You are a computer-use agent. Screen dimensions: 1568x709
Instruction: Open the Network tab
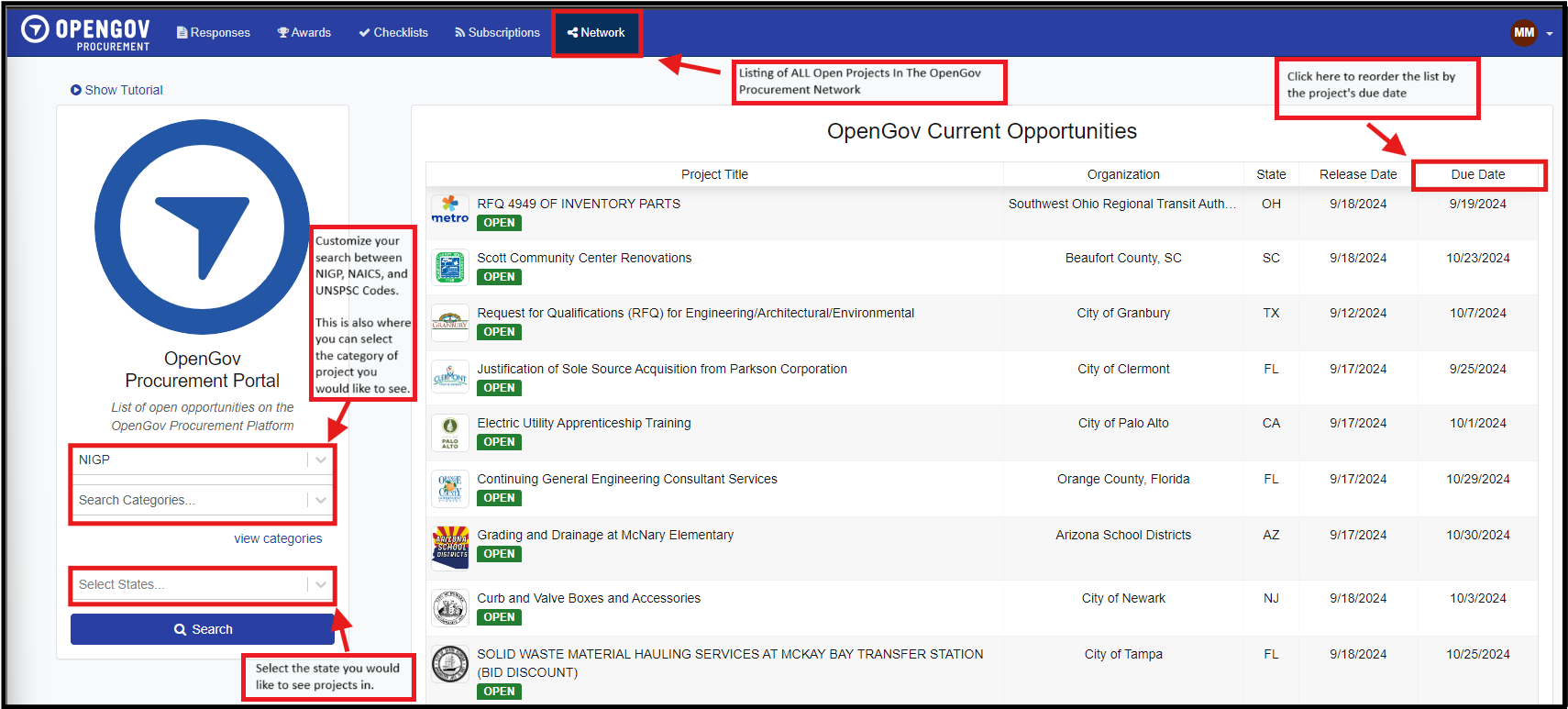596,33
